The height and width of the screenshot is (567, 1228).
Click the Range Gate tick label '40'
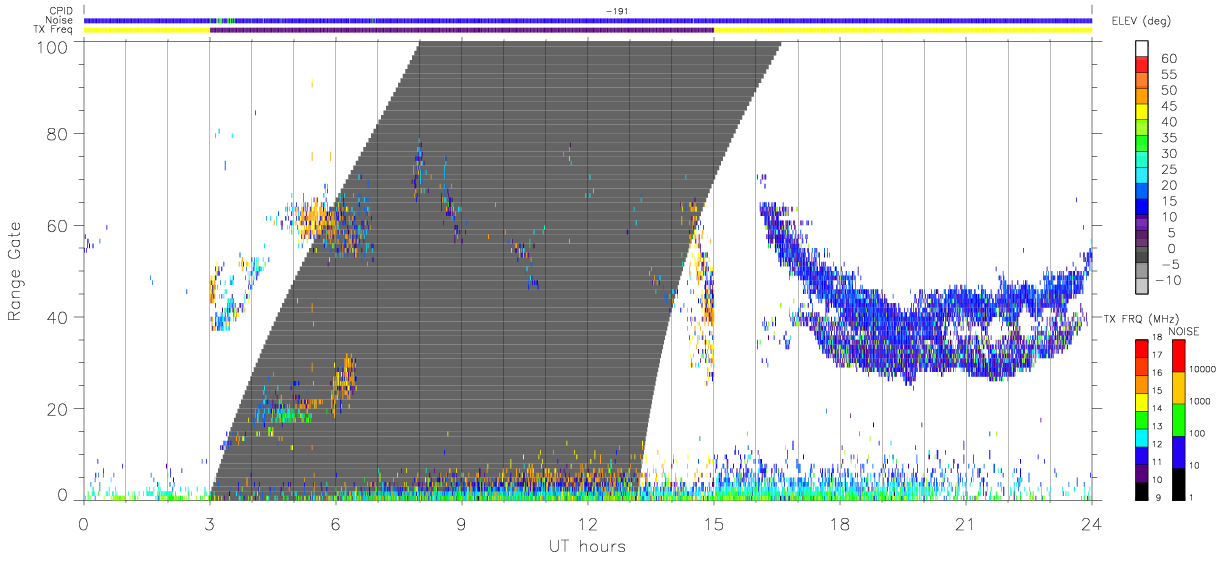59,317
